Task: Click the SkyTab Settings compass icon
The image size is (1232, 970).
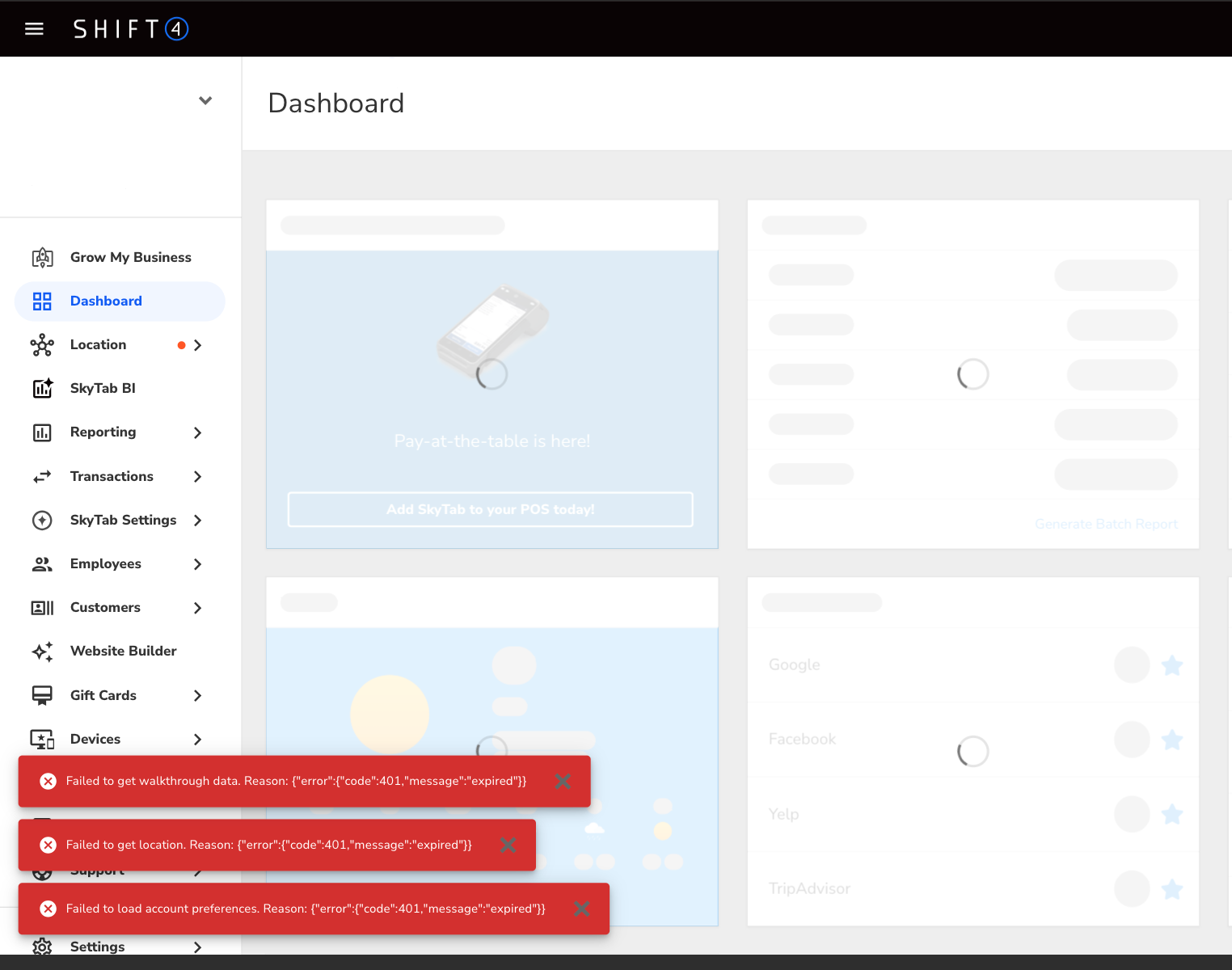Action: coord(42,521)
